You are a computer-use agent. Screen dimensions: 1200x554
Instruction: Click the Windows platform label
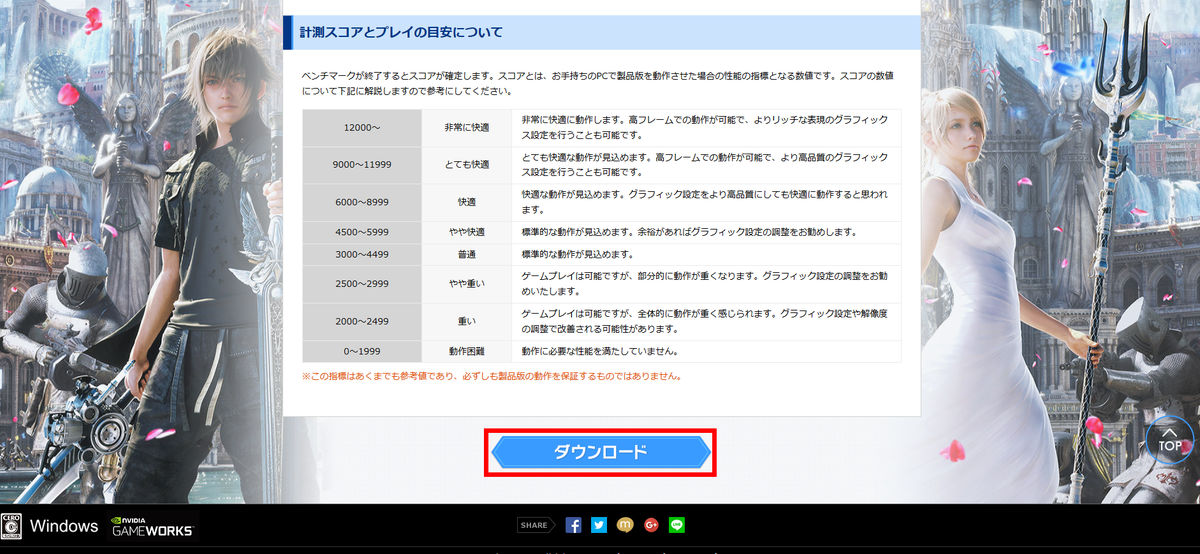click(x=64, y=526)
